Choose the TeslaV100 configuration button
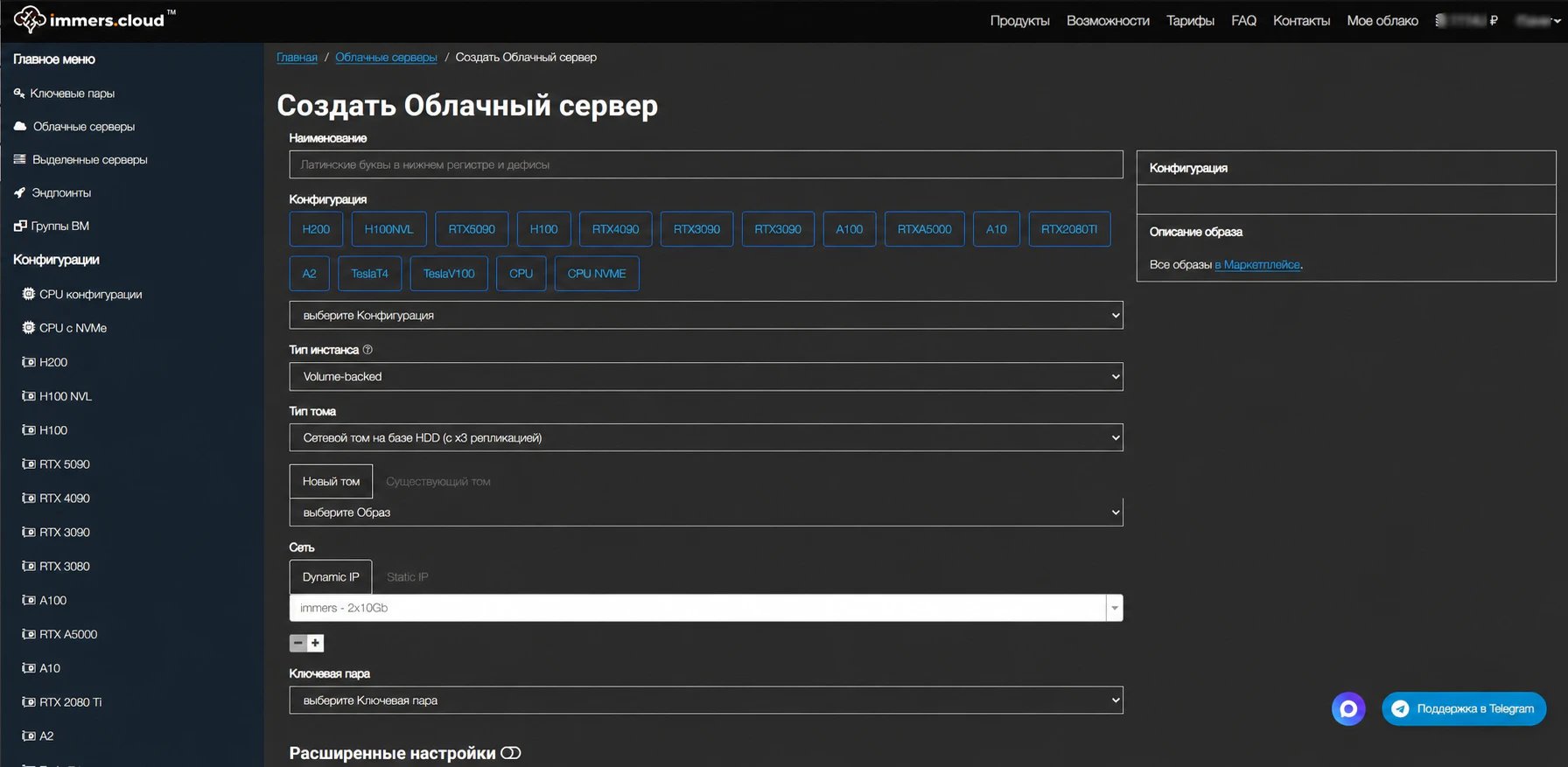Image resolution: width=1568 pixels, height=767 pixels. 449,273
